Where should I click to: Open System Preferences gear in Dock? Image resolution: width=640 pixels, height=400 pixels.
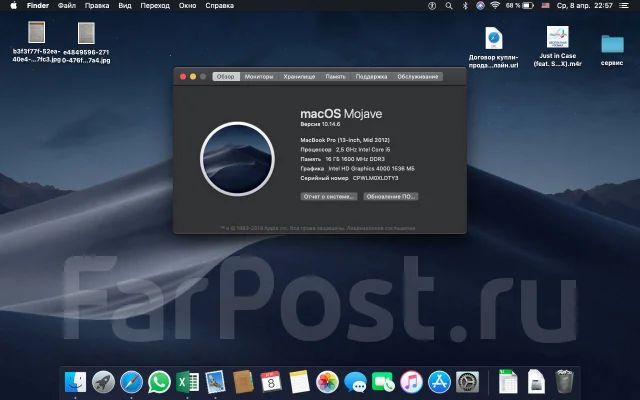click(467, 382)
